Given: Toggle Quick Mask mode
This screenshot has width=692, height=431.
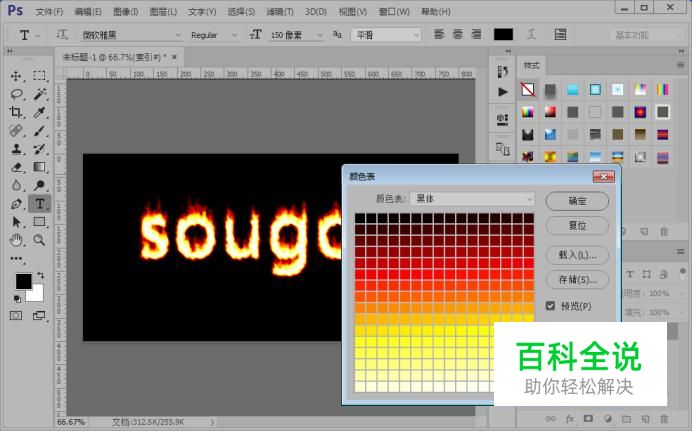Looking at the screenshot, I should (16, 316).
